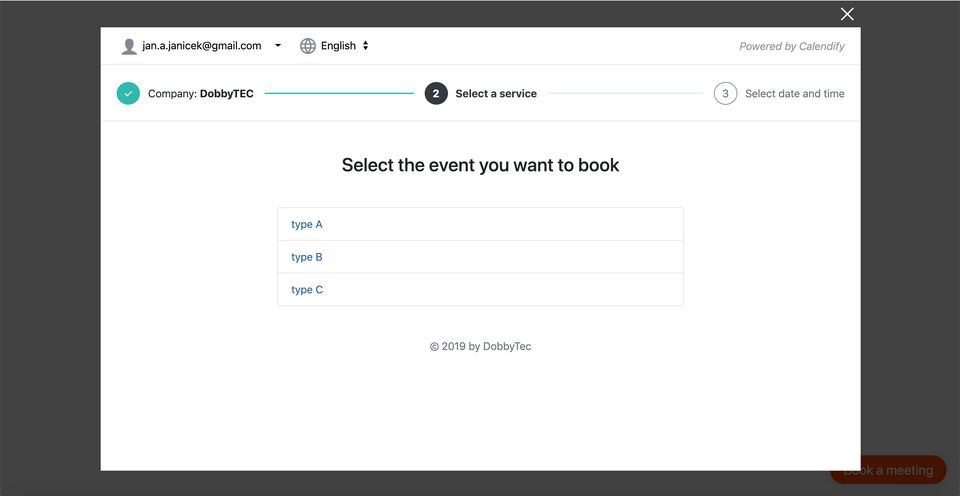
Task: Jump to the Select date and time step
Action: pyautogui.click(x=795, y=94)
